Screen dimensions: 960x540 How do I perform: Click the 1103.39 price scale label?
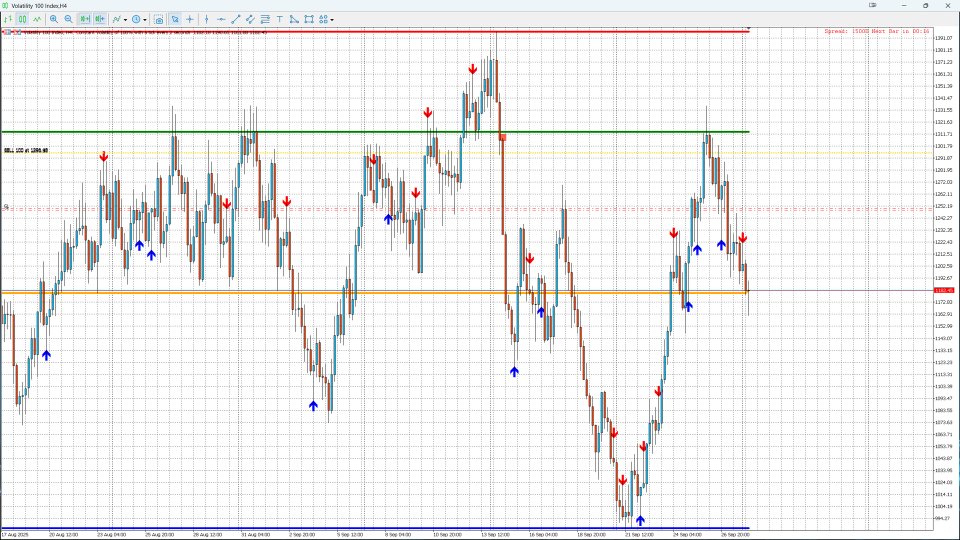tap(943, 386)
